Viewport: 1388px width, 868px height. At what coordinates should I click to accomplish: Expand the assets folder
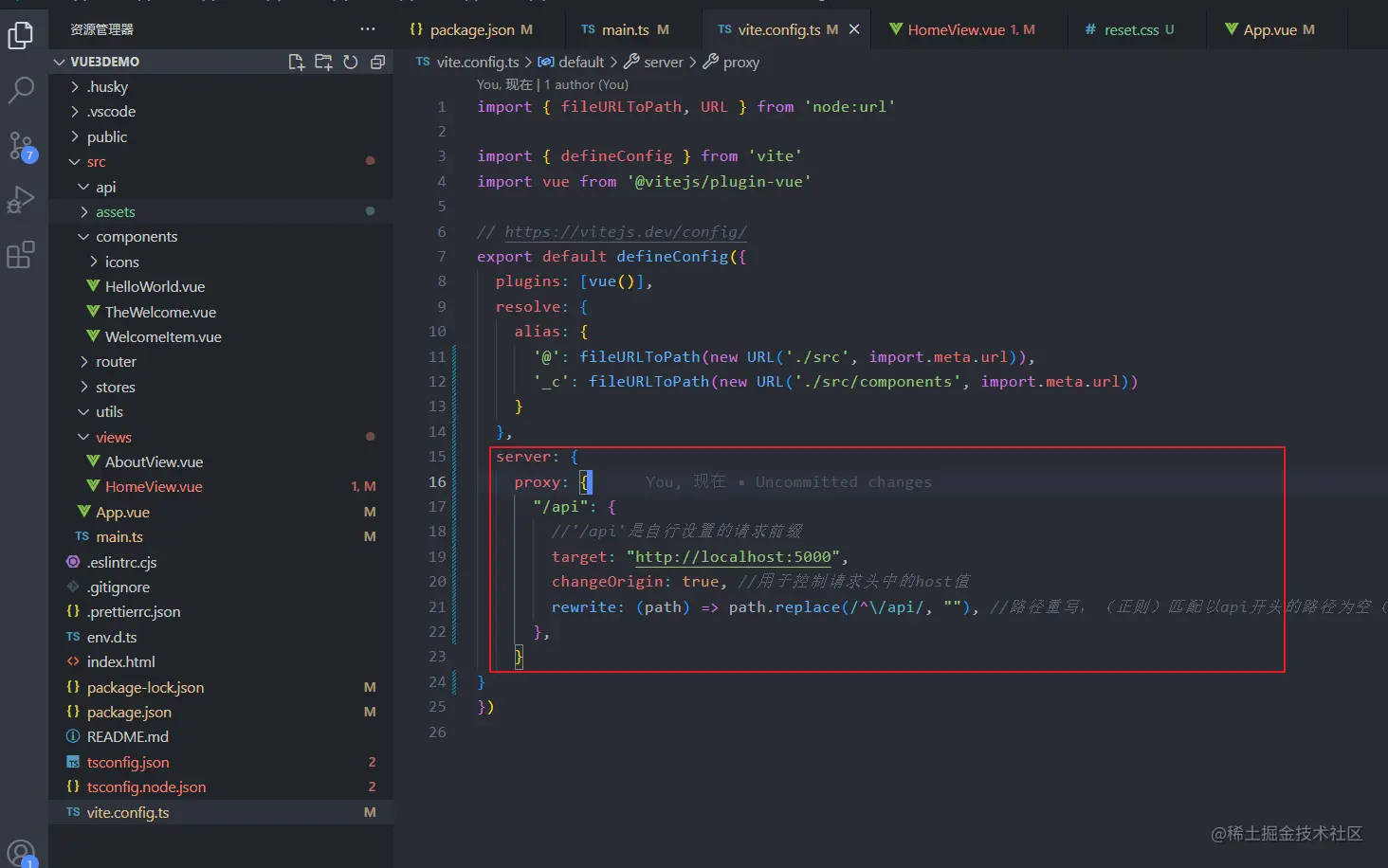(84, 211)
